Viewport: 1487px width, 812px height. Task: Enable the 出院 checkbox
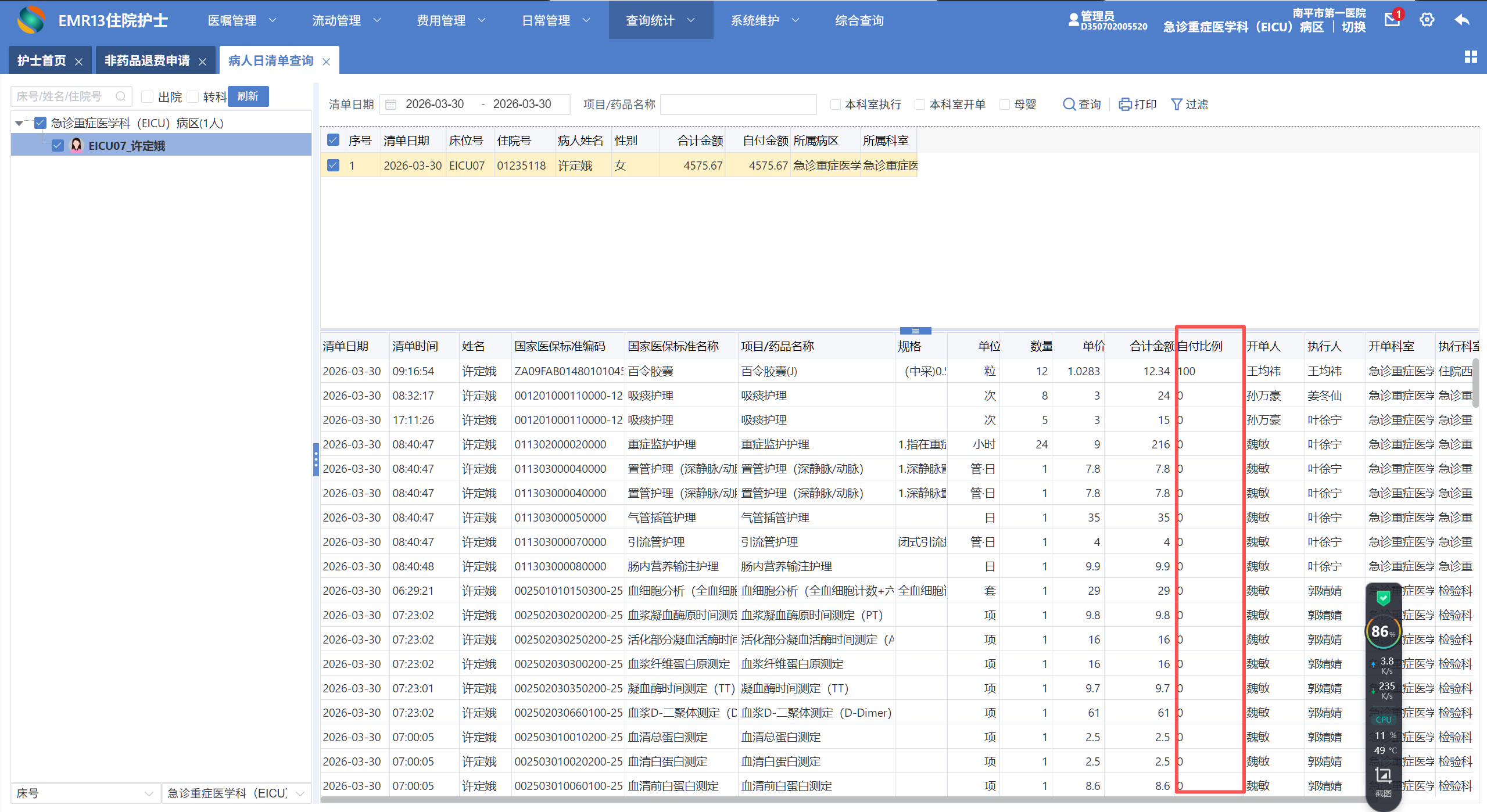click(148, 96)
